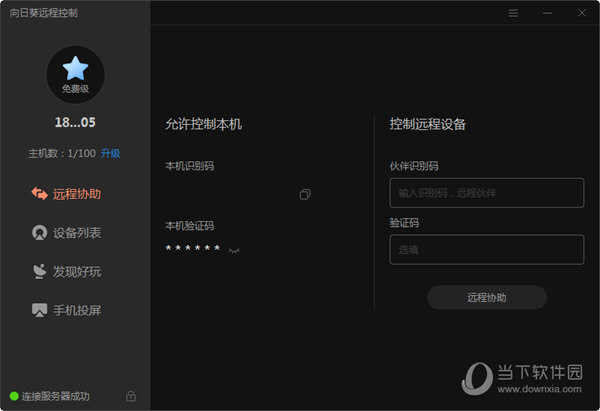
Task: Click the 本机验证码 label
Action: coord(189,226)
